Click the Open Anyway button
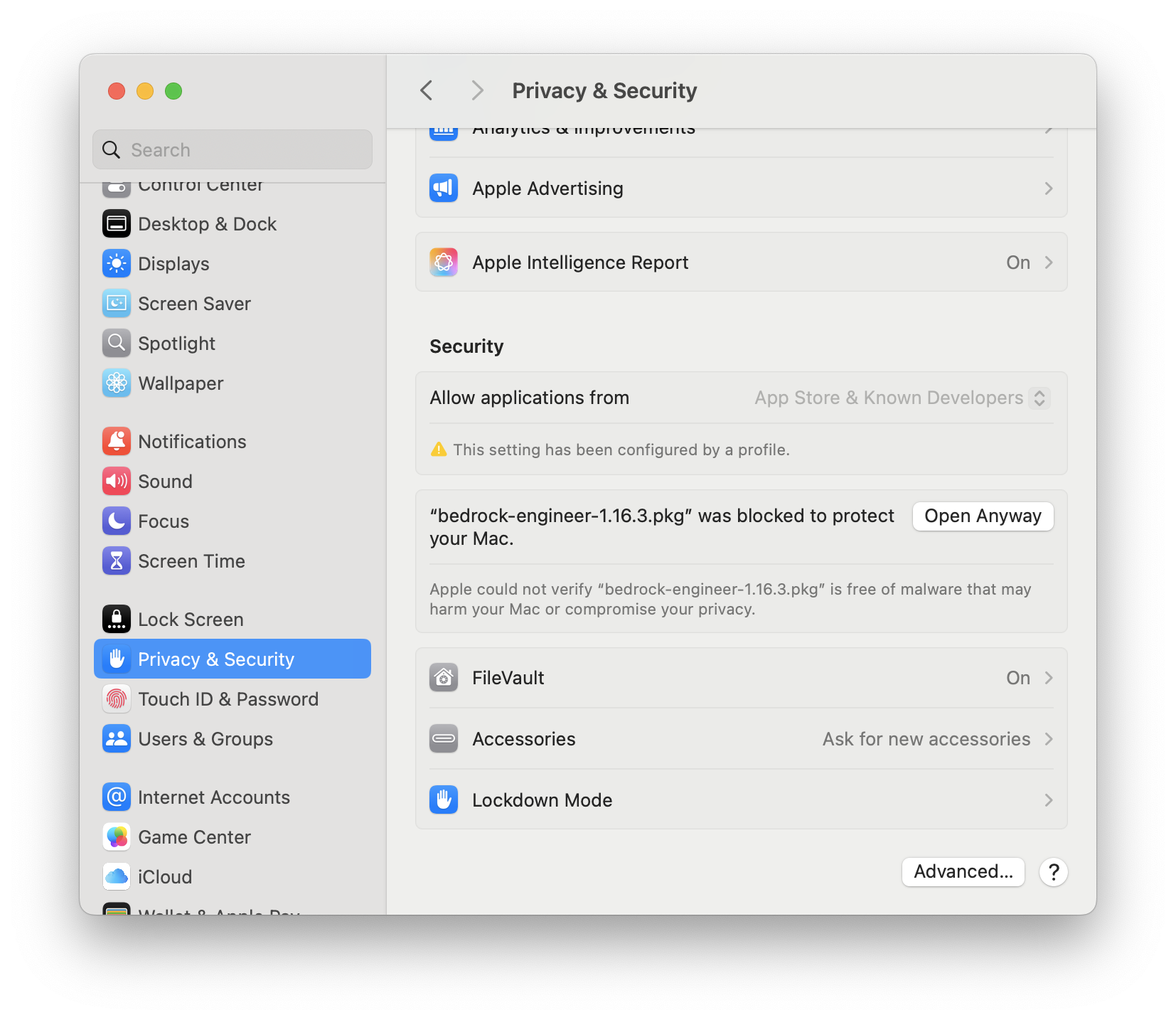 click(x=983, y=516)
